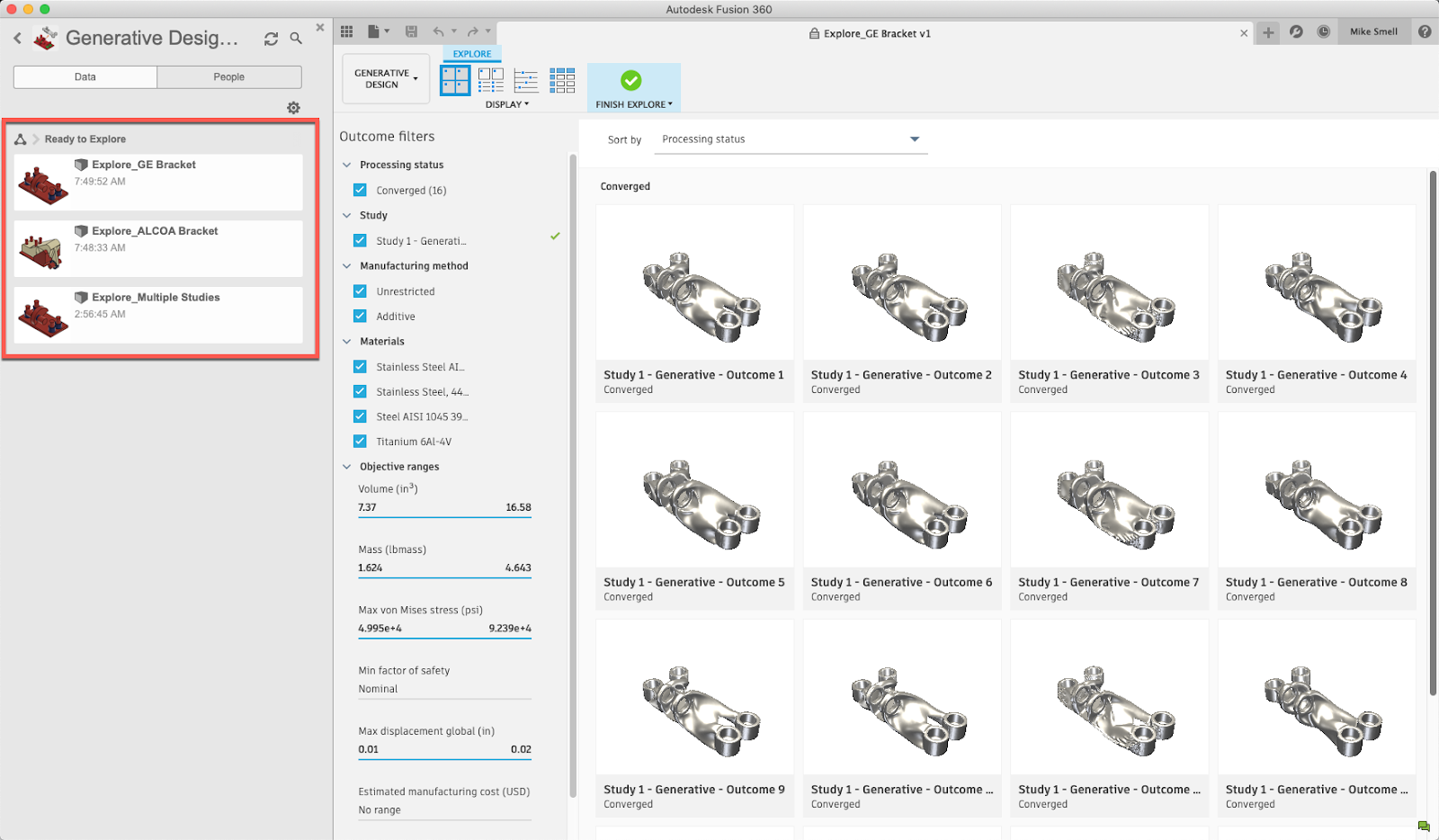This screenshot has width=1439, height=840.
Task: Open the scatter plot display view
Action: [x=526, y=81]
